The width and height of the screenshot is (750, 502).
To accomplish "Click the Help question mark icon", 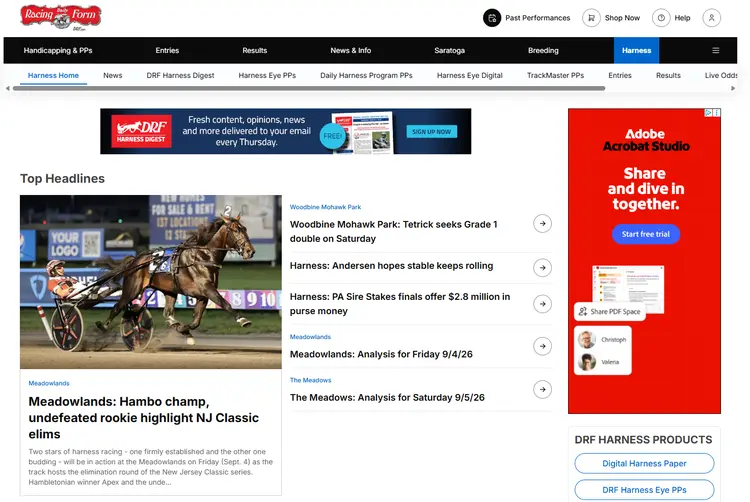I will 661,18.
